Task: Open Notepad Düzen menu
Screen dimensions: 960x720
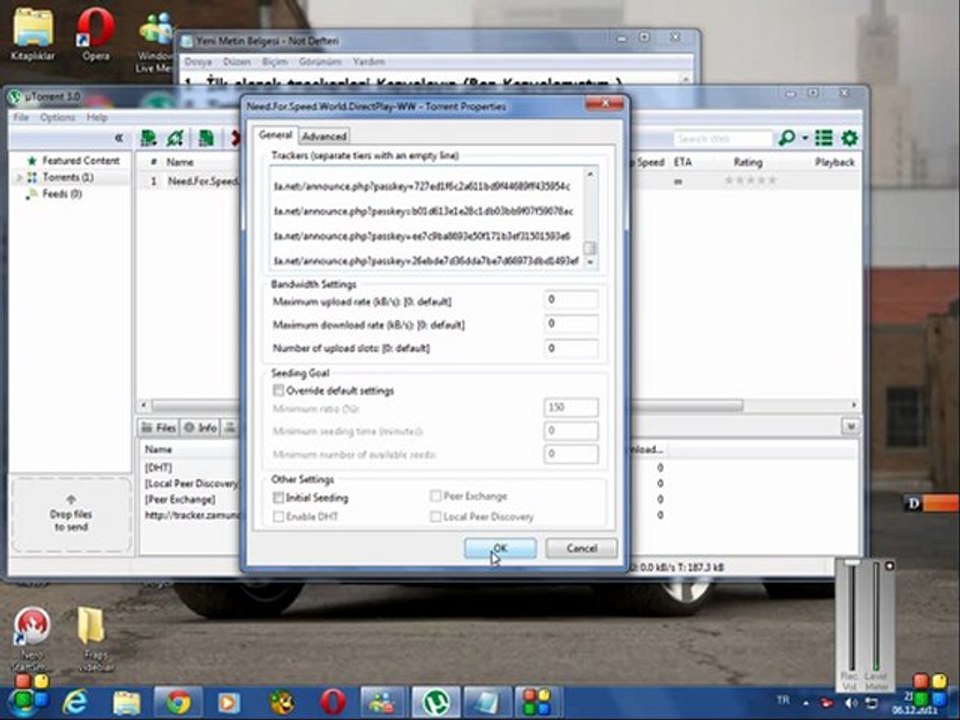Action: coord(237,62)
